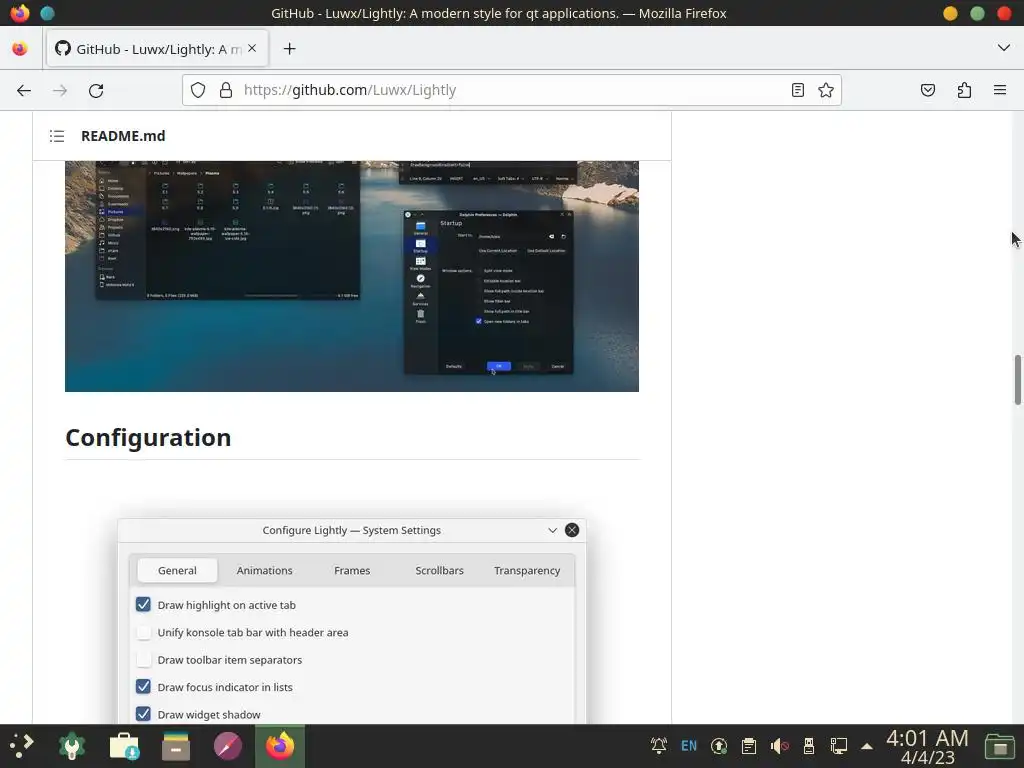Reload the current GitHub page
This screenshot has height=768, width=1024.
tap(96, 90)
